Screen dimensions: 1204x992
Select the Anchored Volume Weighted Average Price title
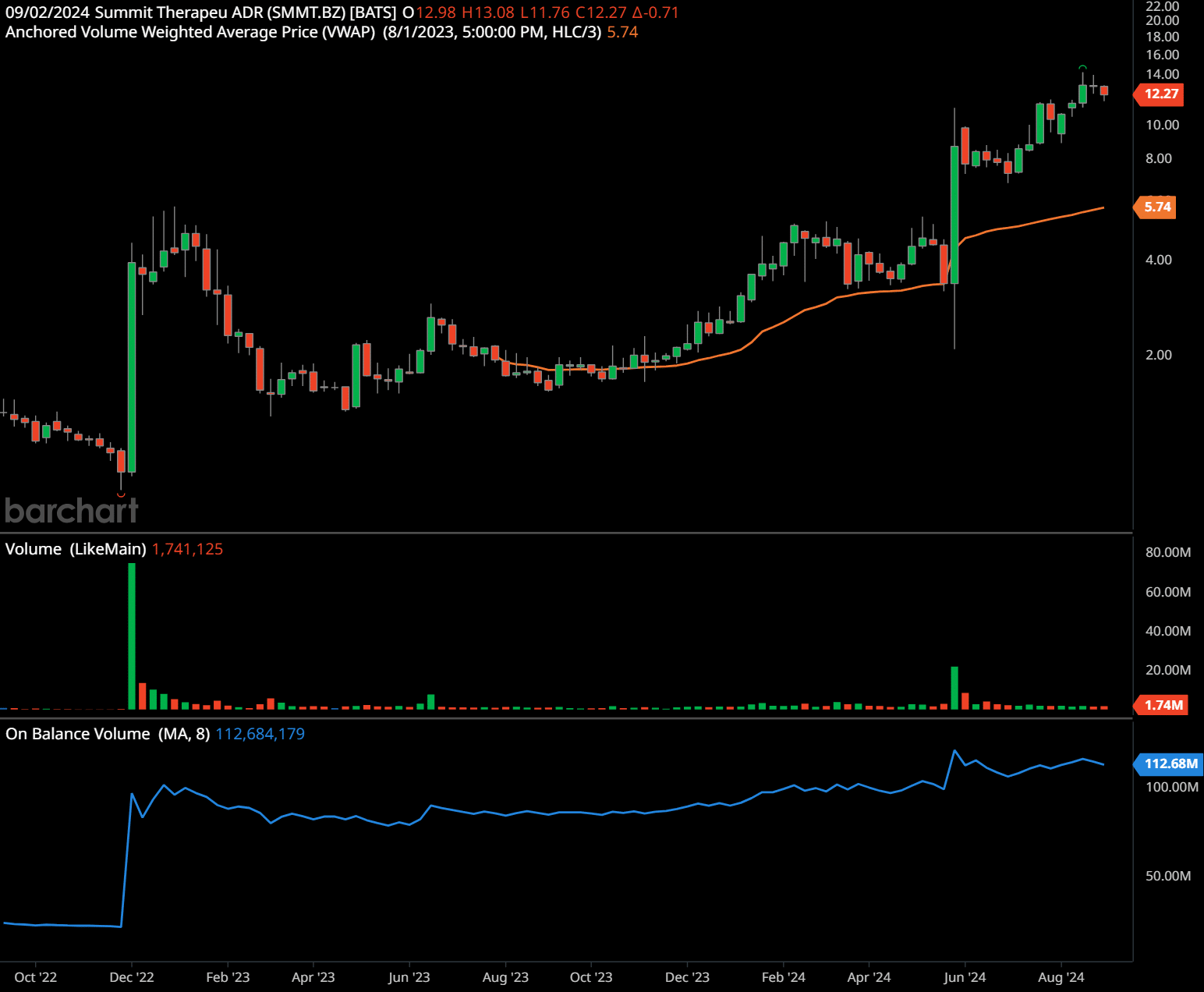[190, 32]
